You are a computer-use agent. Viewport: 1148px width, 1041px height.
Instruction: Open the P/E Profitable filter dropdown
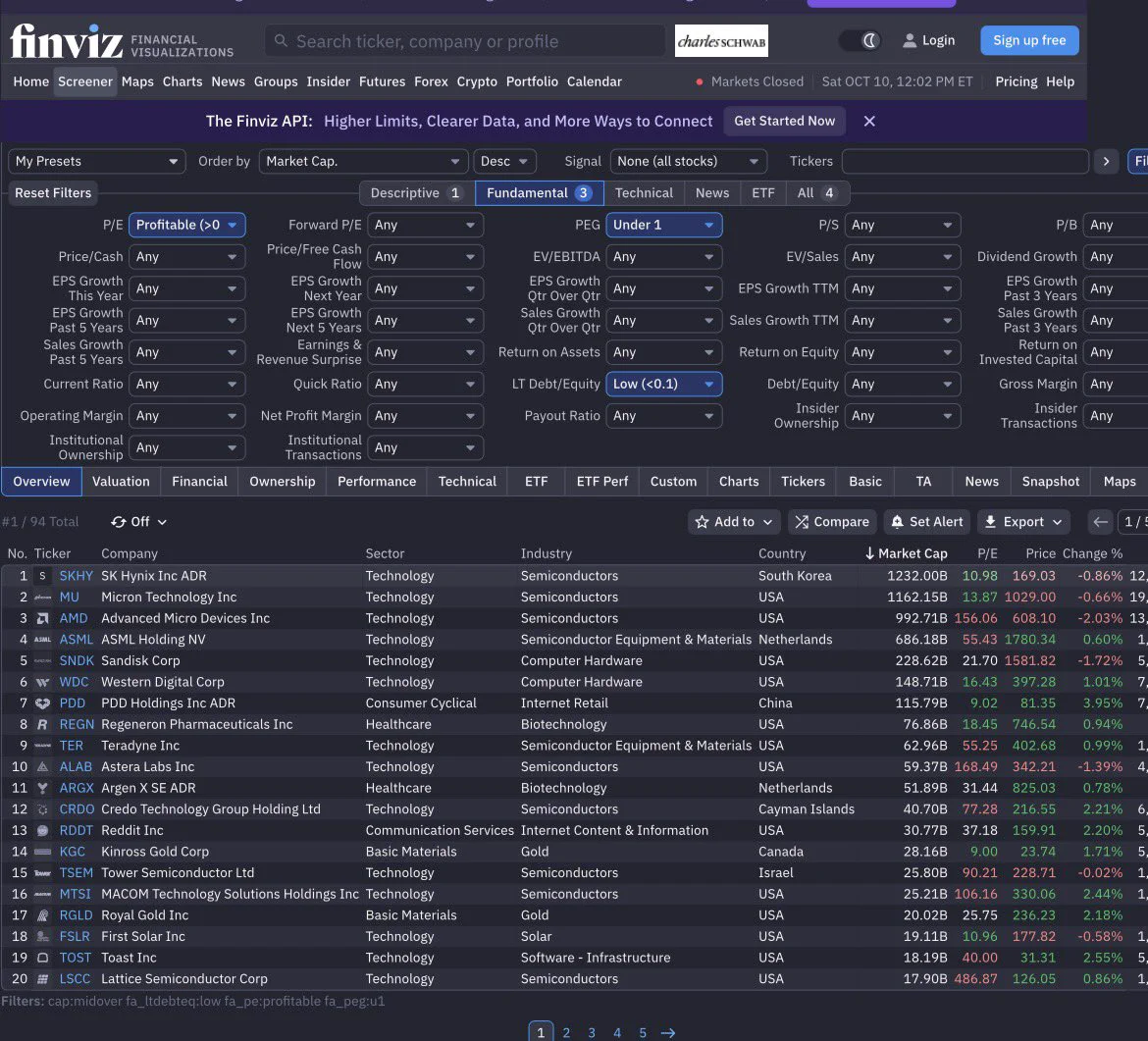pos(186,225)
